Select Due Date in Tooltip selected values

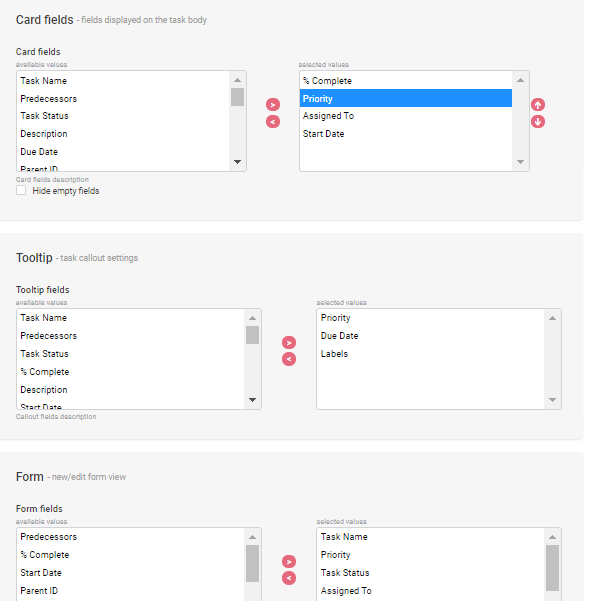pos(430,336)
